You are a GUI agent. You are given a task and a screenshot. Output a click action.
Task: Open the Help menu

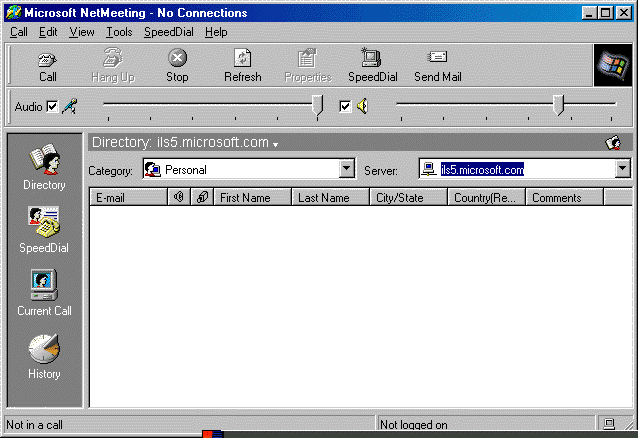(x=216, y=32)
